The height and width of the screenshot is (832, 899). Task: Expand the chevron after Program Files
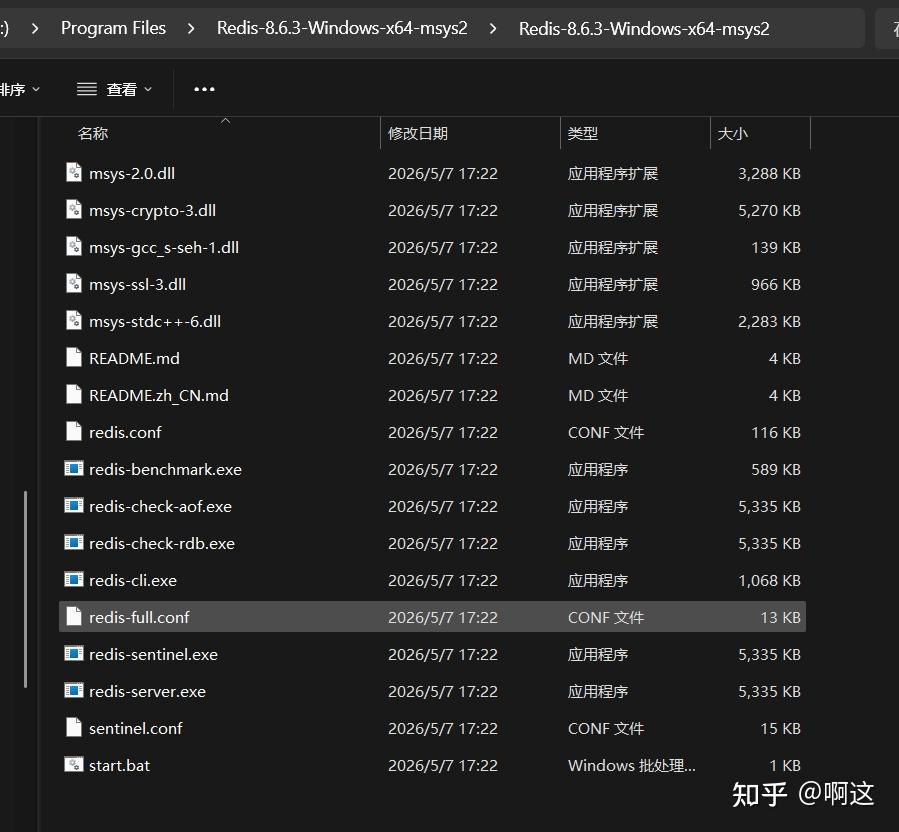[x=191, y=28]
